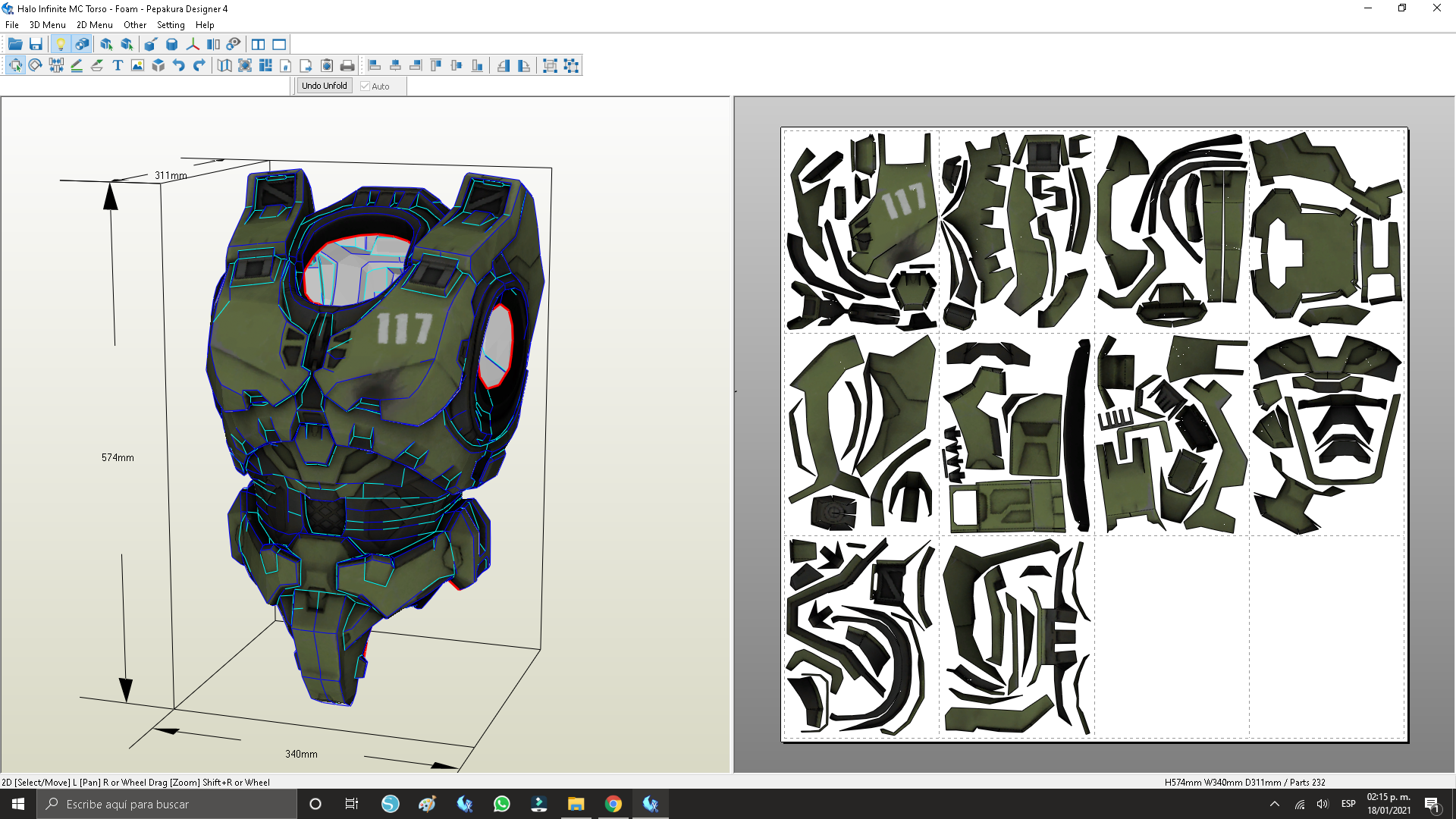The width and height of the screenshot is (1456, 819).
Task: Open the 2D Menu
Action: click(94, 25)
